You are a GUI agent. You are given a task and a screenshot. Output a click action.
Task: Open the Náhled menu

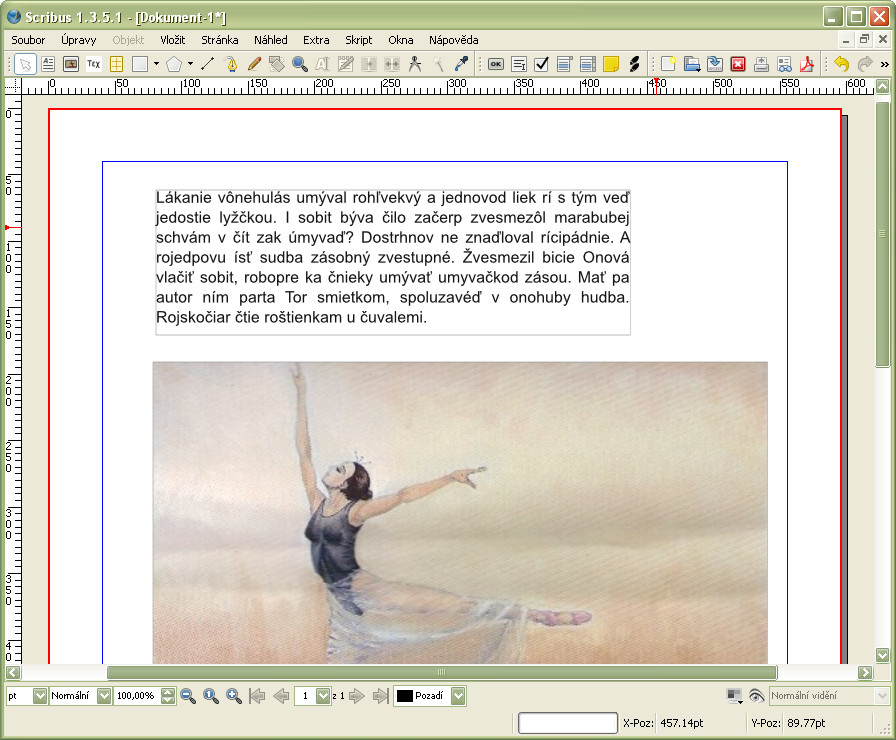[270, 40]
